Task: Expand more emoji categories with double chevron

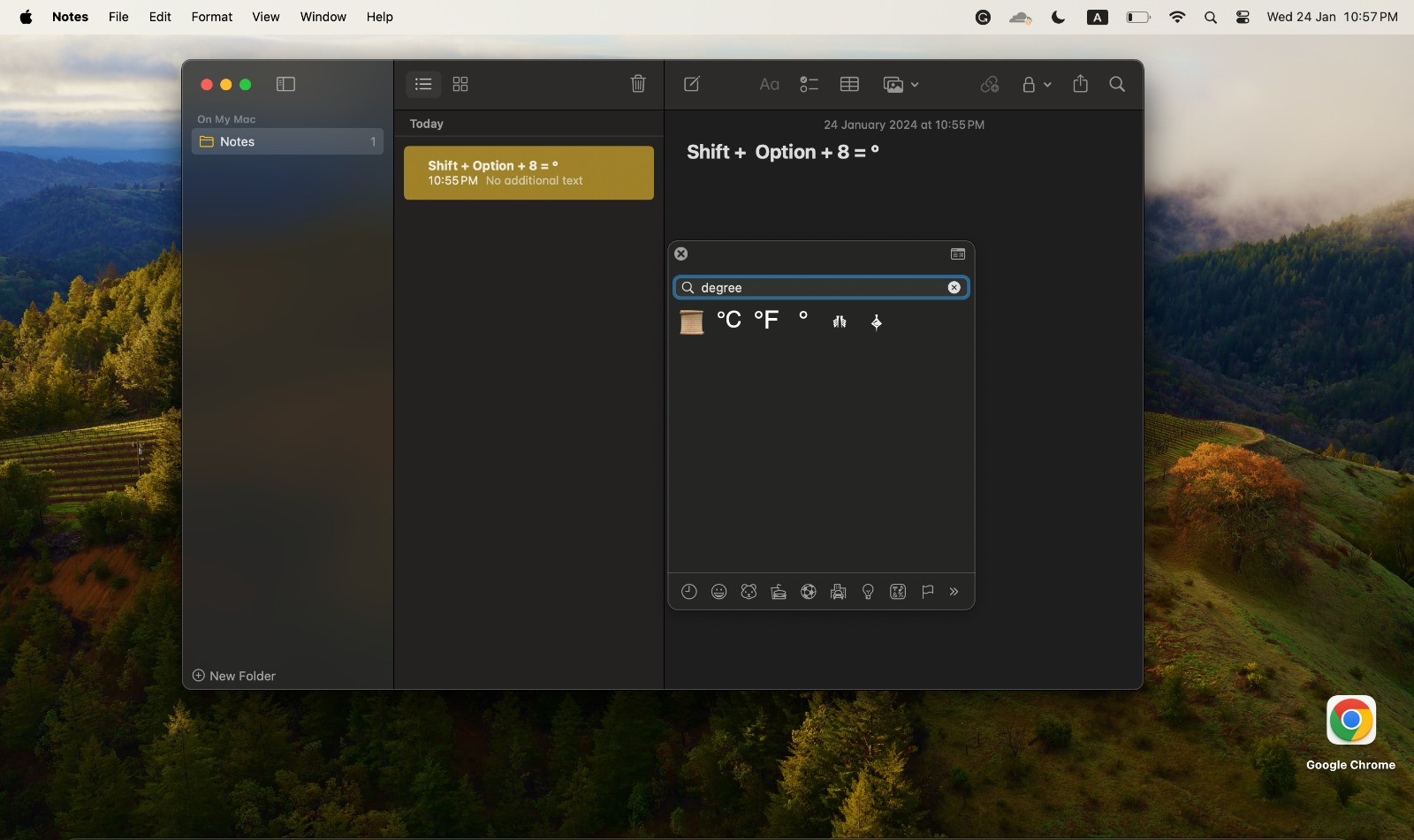Action: tap(954, 592)
